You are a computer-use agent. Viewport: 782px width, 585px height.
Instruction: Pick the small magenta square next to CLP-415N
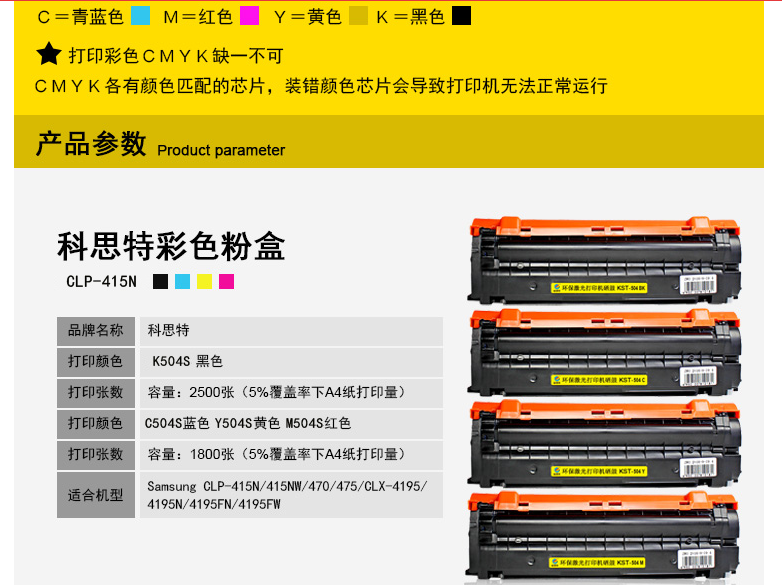(226, 281)
